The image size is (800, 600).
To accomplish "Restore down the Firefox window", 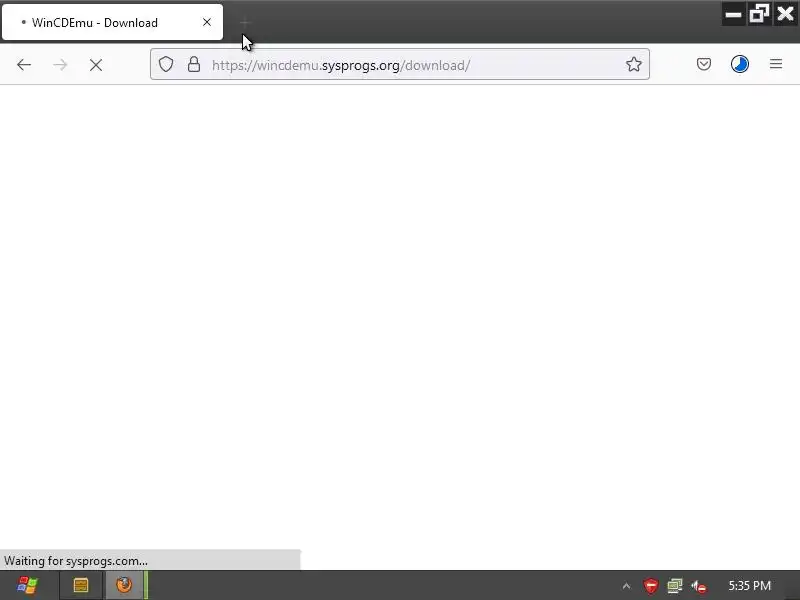I will pyautogui.click(x=759, y=14).
